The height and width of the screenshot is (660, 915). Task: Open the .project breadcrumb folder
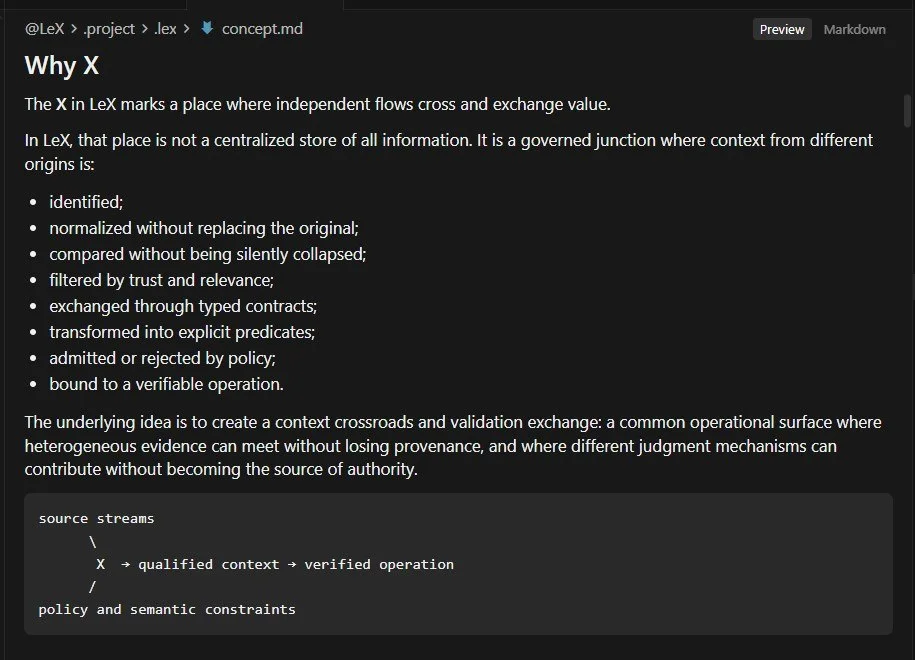(x=109, y=29)
